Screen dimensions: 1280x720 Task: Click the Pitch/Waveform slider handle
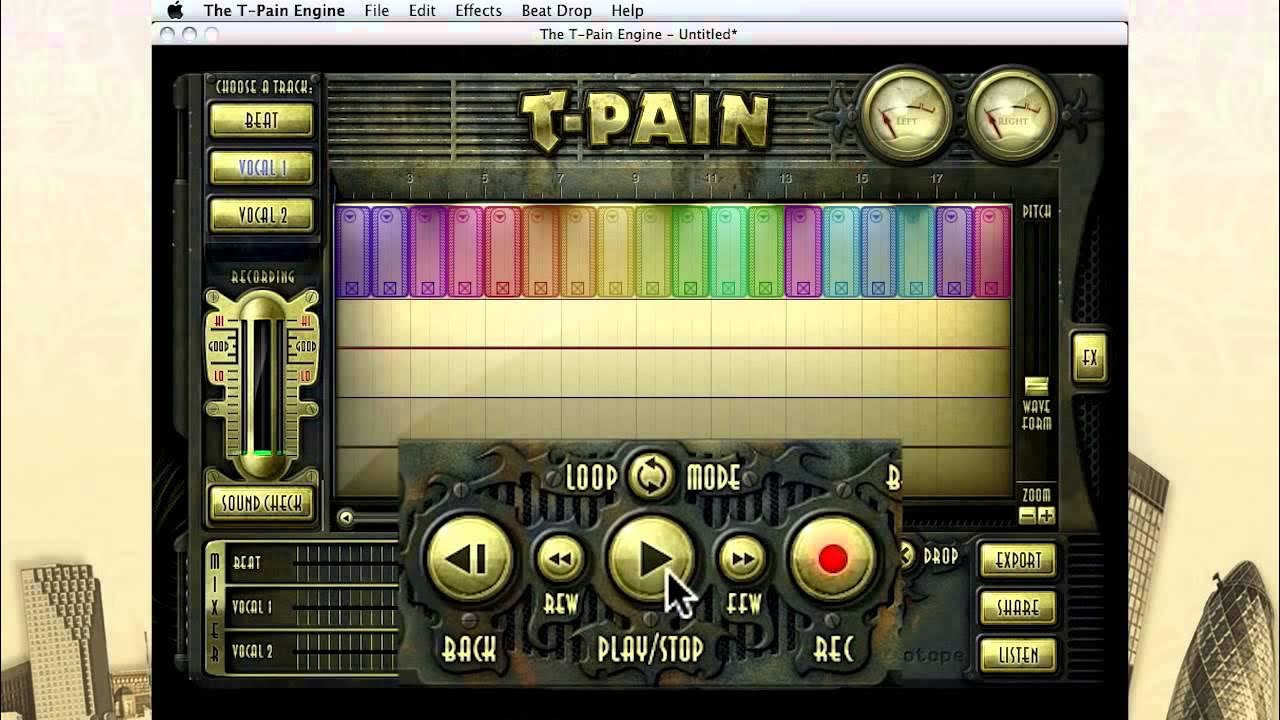coord(1037,385)
